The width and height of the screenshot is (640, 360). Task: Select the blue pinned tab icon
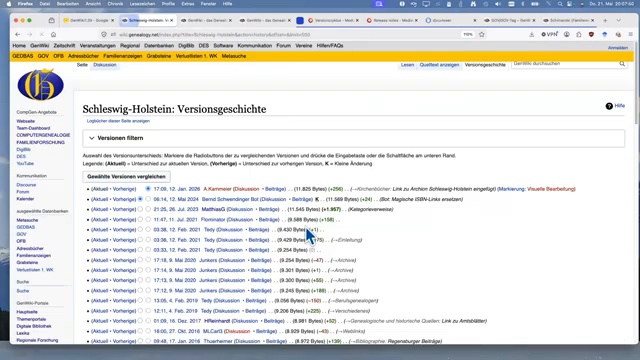300,20
